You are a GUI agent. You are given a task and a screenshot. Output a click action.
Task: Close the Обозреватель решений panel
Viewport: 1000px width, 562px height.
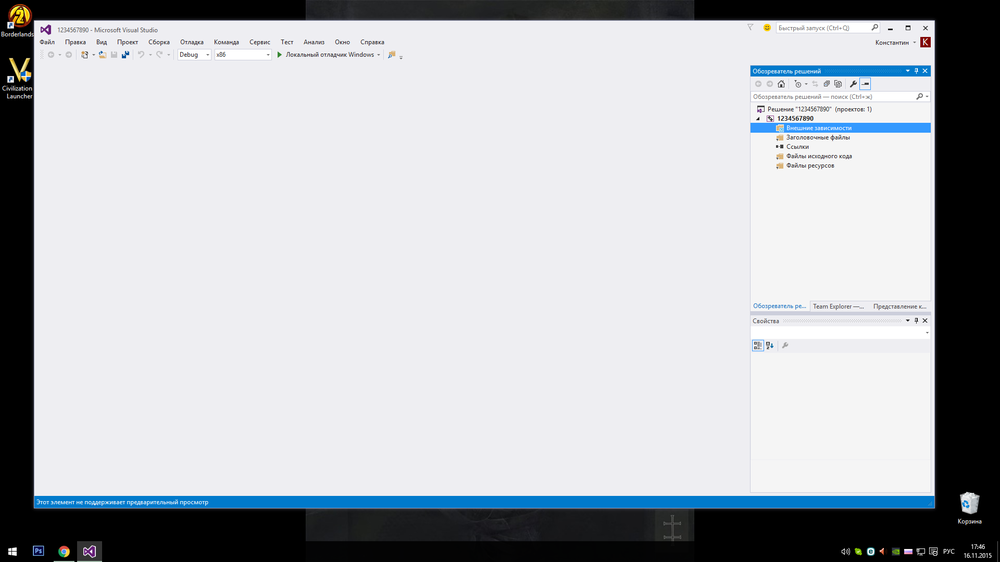(925, 71)
